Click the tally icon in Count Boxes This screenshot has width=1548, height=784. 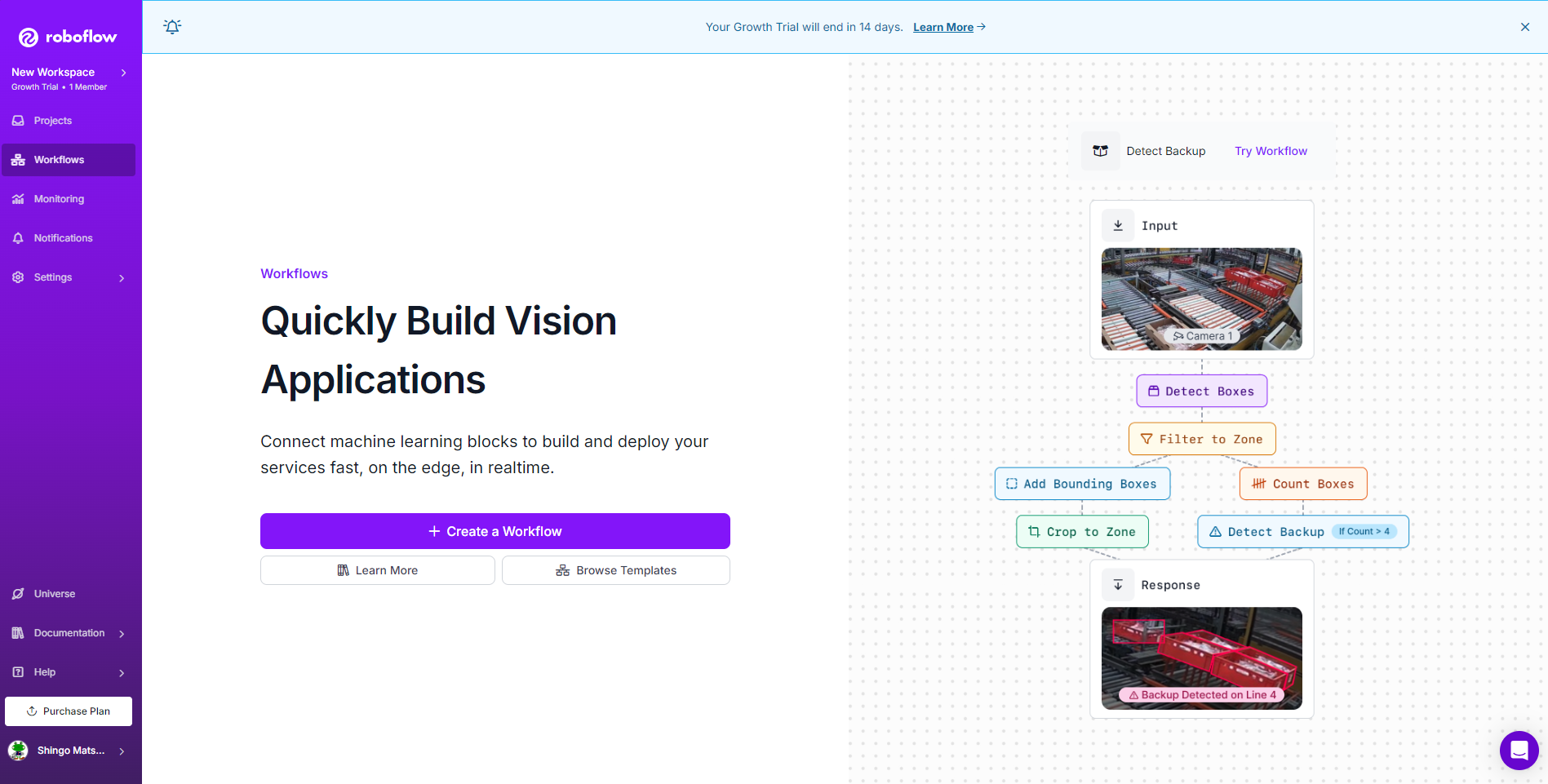1259,484
